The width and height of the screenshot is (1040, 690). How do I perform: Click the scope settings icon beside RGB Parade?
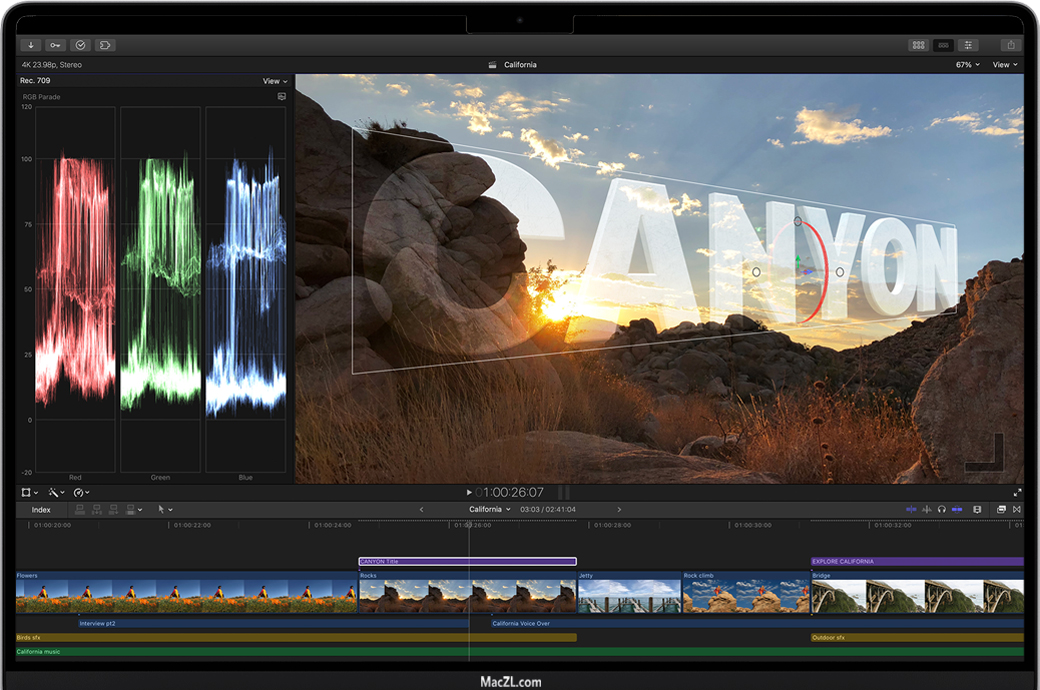[282, 97]
